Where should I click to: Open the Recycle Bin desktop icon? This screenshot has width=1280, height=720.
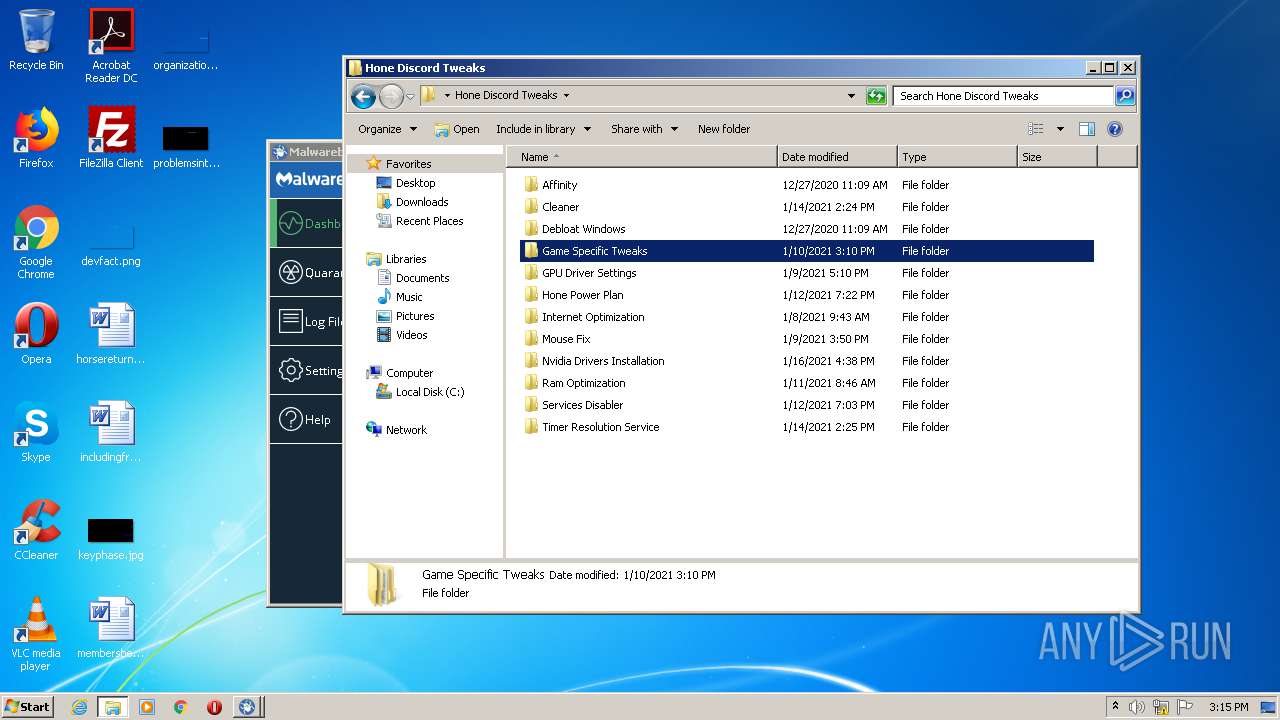tap(36, 40)
